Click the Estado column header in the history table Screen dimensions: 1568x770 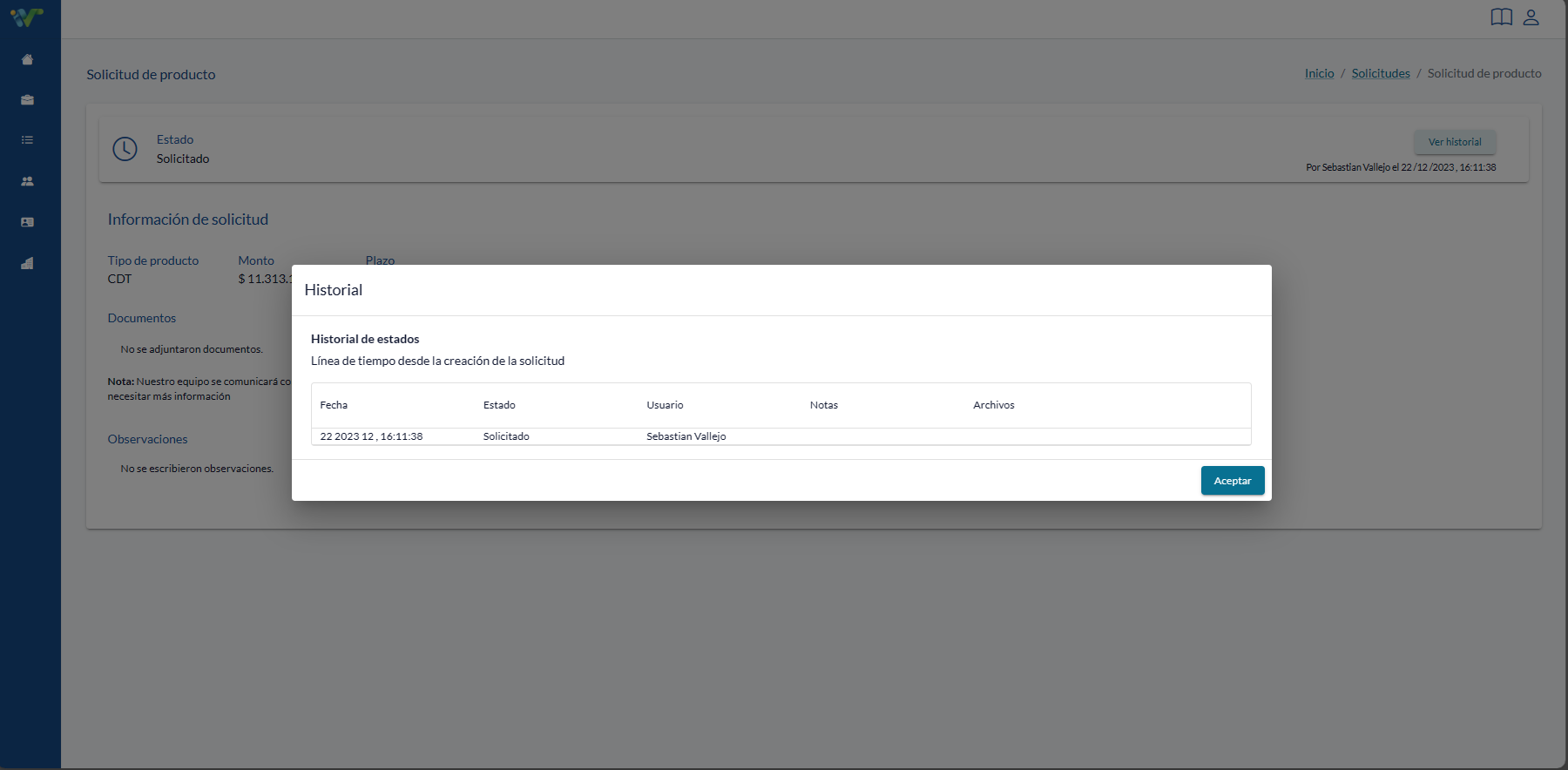click(x=499, y=405)
